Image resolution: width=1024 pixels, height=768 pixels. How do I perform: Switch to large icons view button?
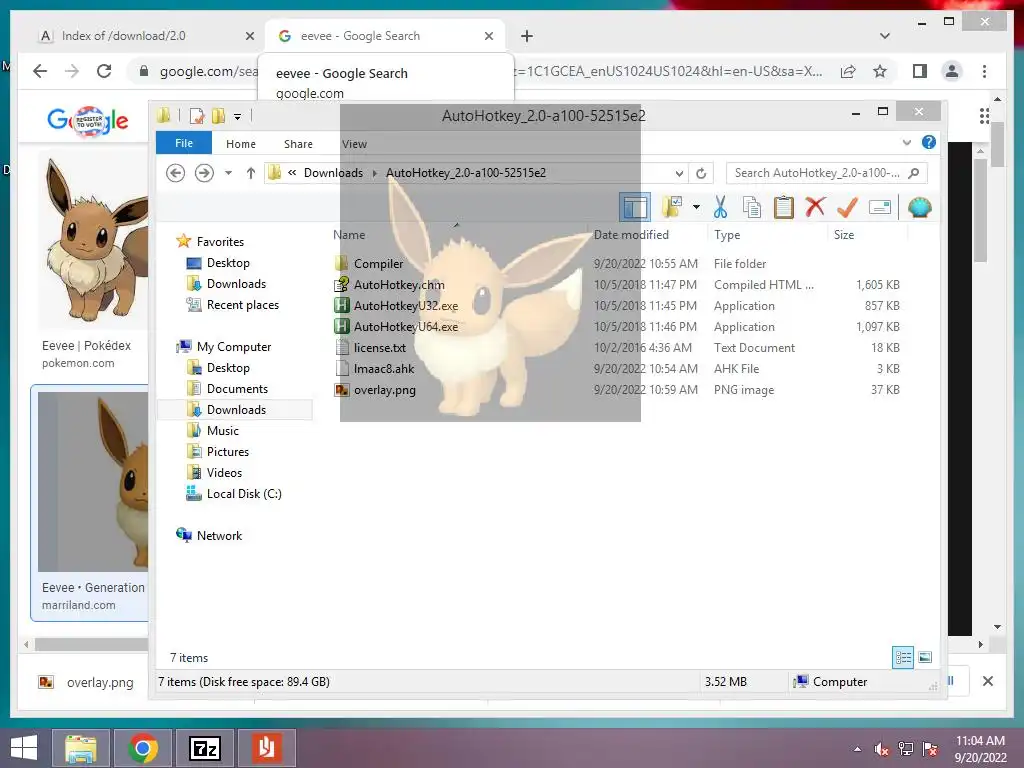[925, 658]
